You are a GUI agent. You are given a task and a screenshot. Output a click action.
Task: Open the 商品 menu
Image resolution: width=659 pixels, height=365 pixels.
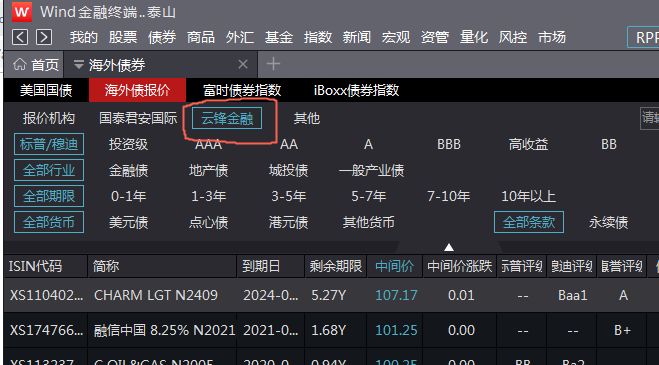click(201, 37)
